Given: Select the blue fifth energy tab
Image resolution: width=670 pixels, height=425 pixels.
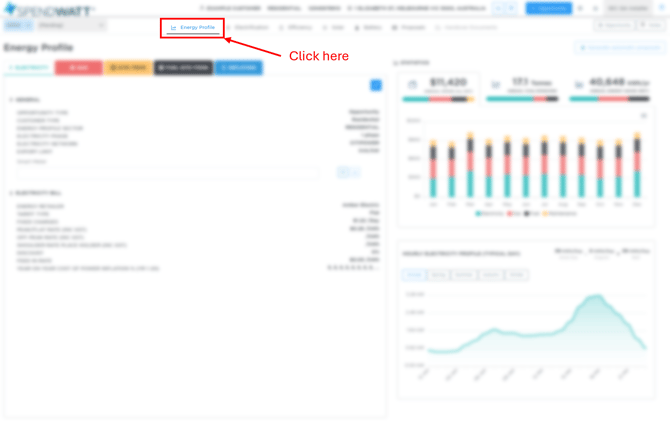Looking at the screenshot, I should (x=238, y=67).
